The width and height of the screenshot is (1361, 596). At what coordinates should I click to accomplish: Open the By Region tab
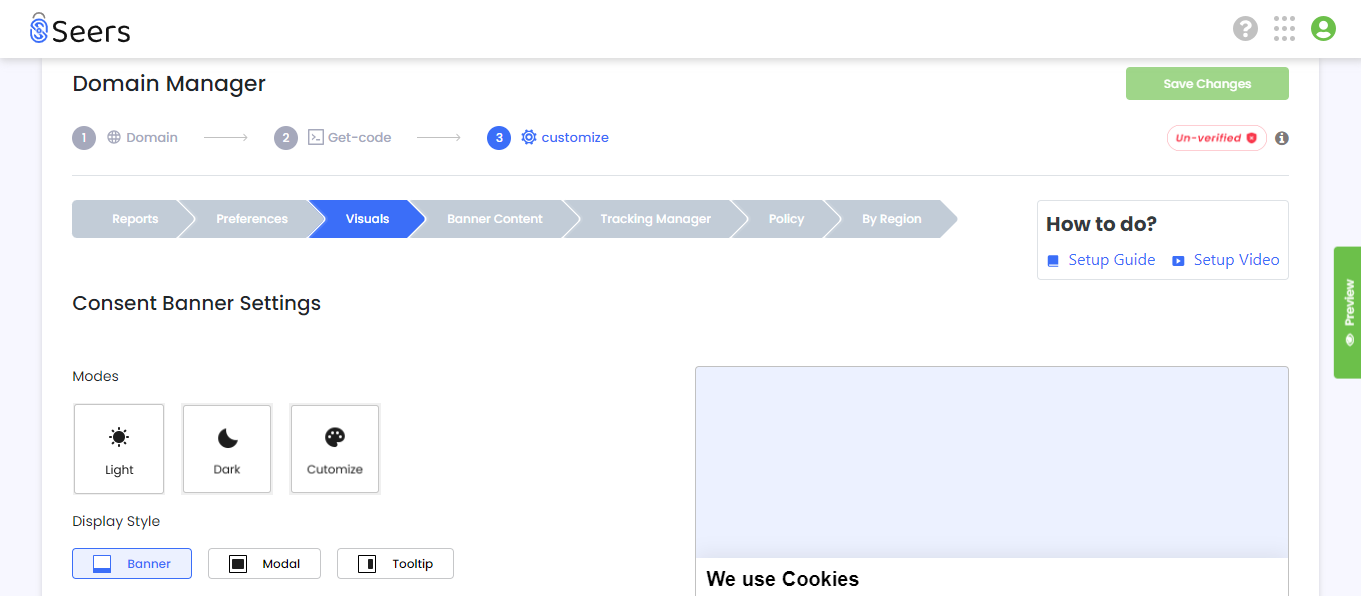[x=892, y=219]
